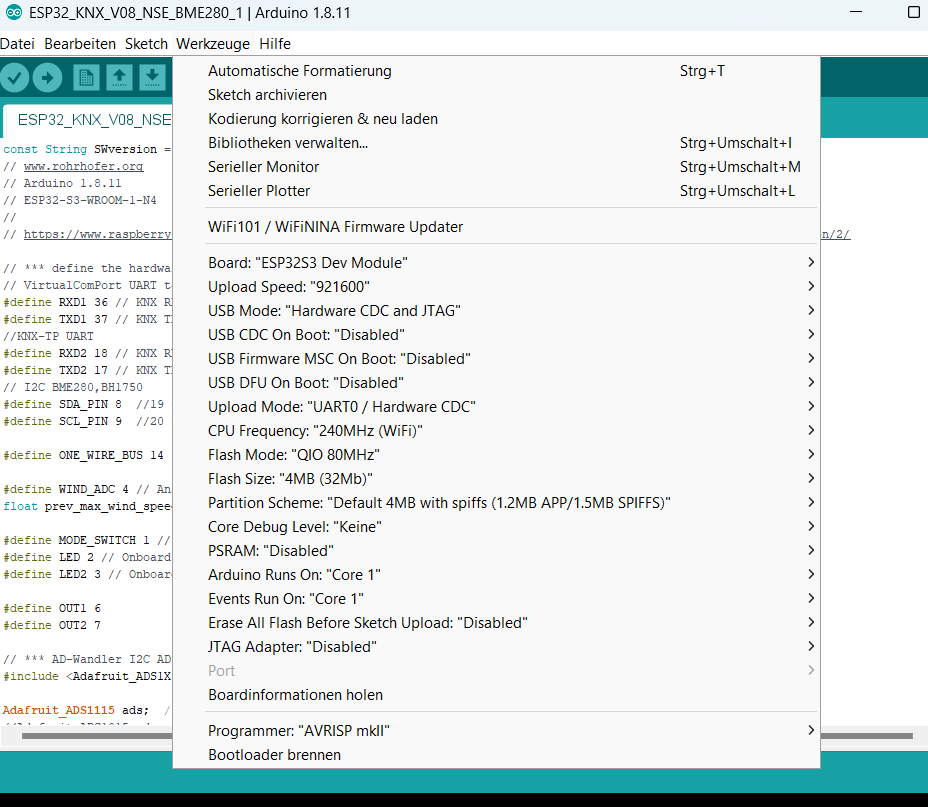Click the Open sketch up-arrow icon
The image size is (928, 807).
coord(119,78)
